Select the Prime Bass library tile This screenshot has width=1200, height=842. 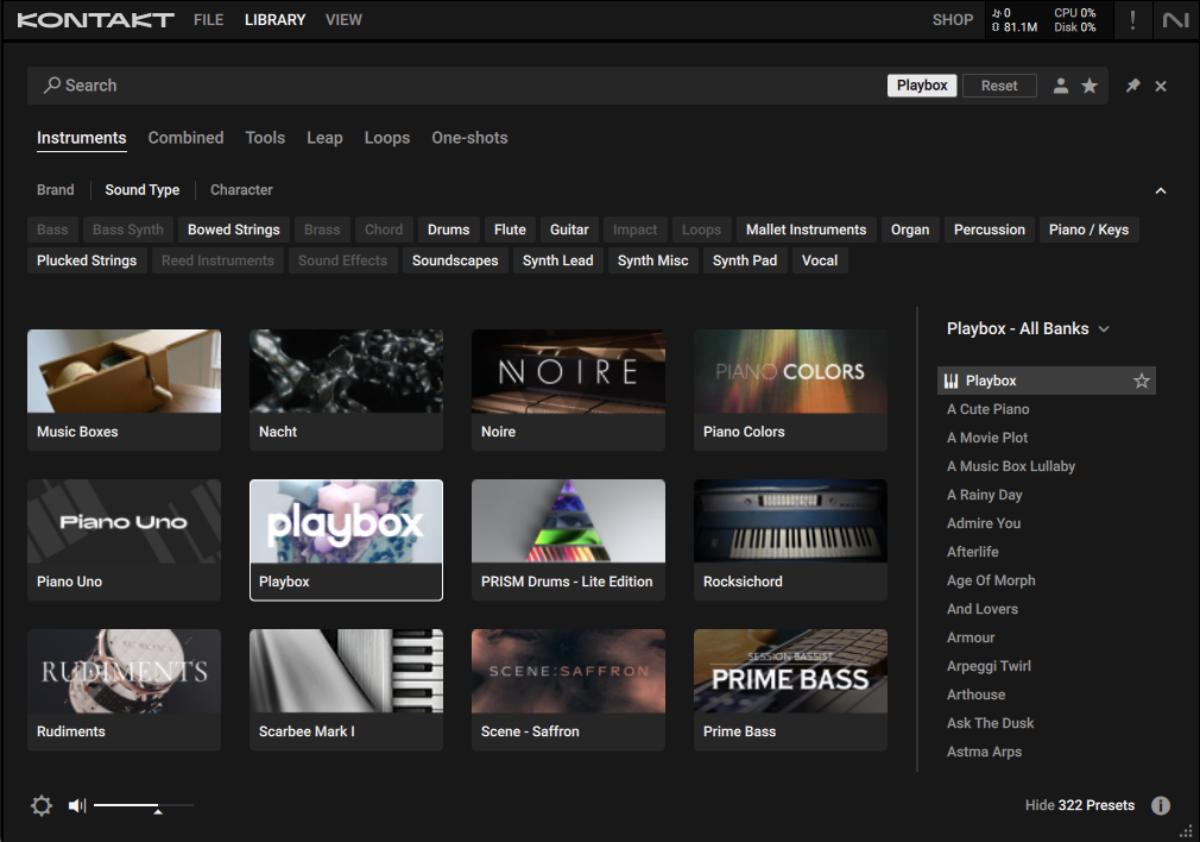tap(790, 690)
